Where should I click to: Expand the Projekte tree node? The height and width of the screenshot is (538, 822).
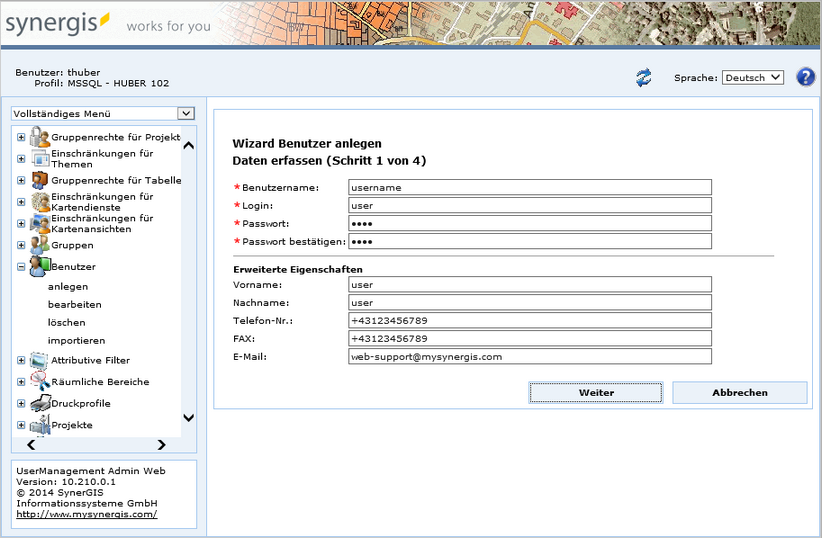tap(21, 425)
